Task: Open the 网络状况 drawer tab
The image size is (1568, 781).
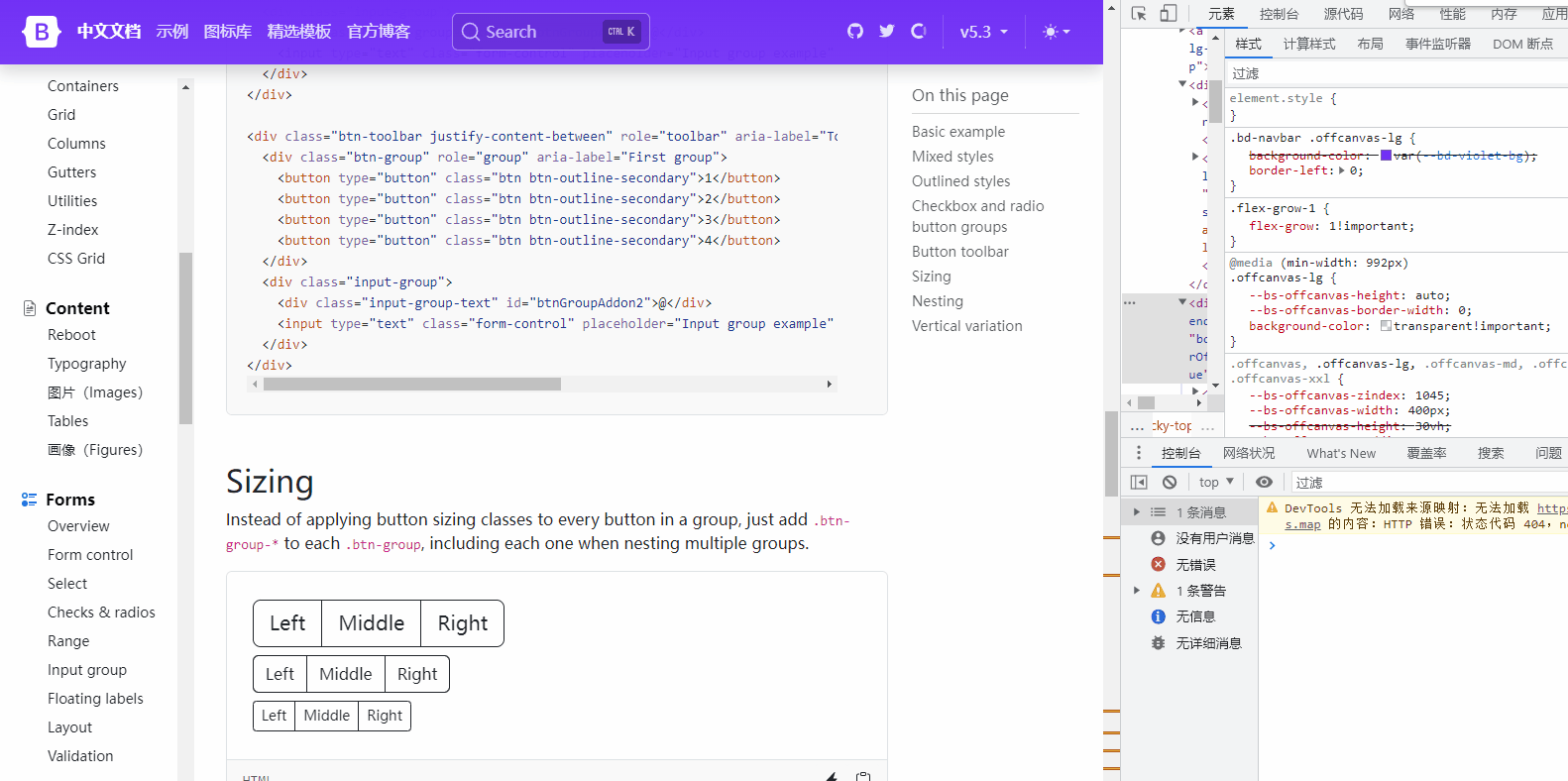Action: point(1249,453)
